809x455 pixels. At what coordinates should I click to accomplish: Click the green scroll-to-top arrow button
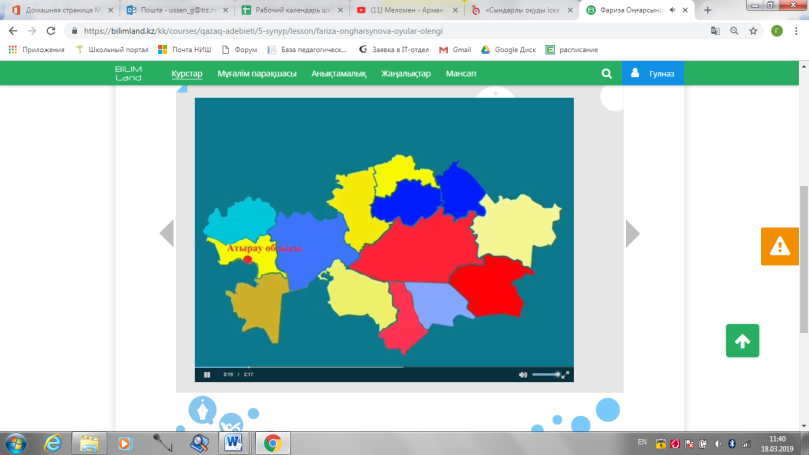[x=742, y=340]
